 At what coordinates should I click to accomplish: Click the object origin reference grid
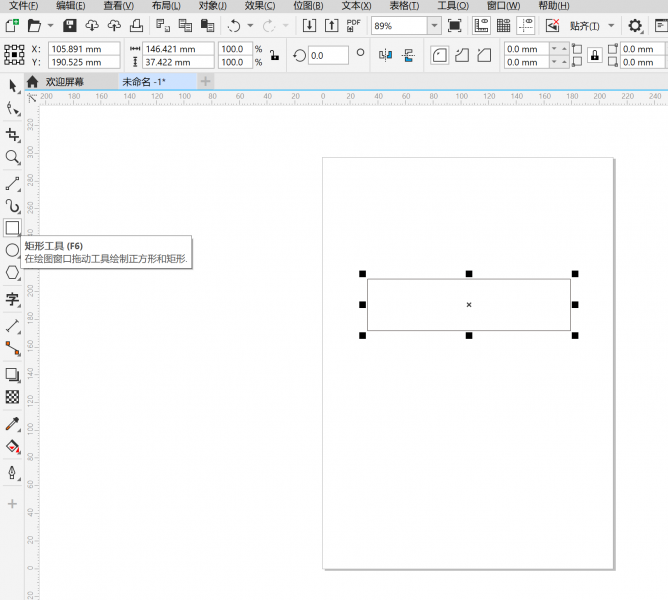[x=14, y=55]
